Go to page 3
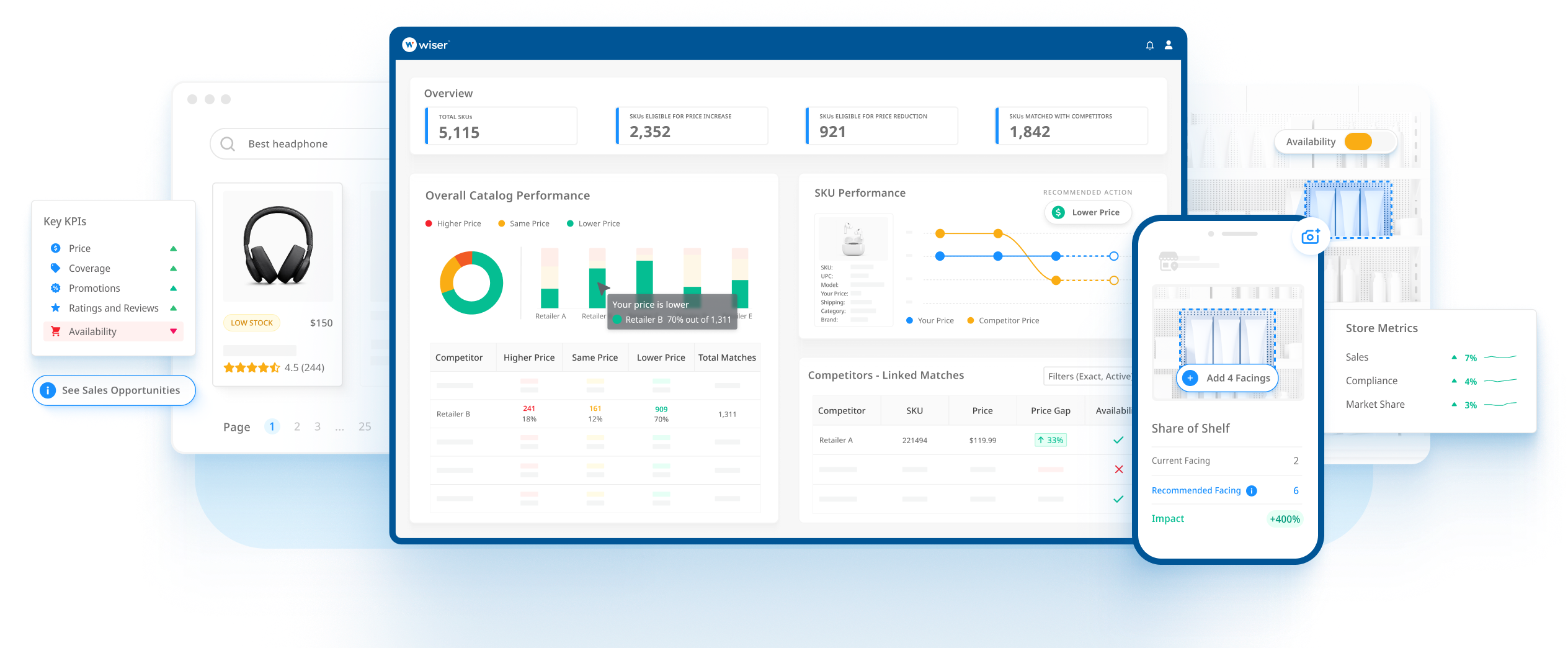Screen dimensions: 1568x648 [318, 426]
